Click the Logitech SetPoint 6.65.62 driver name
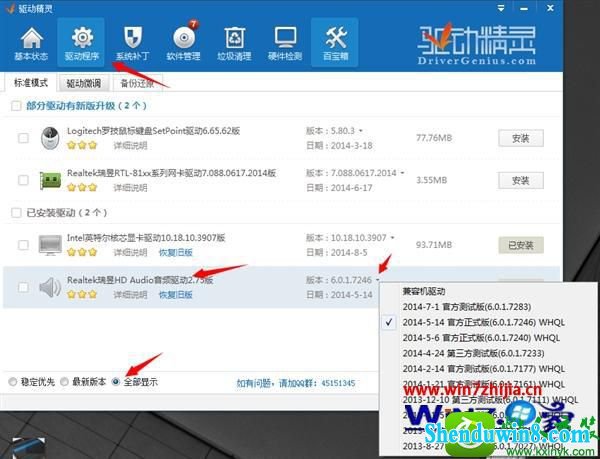 [x=153, y=131]
